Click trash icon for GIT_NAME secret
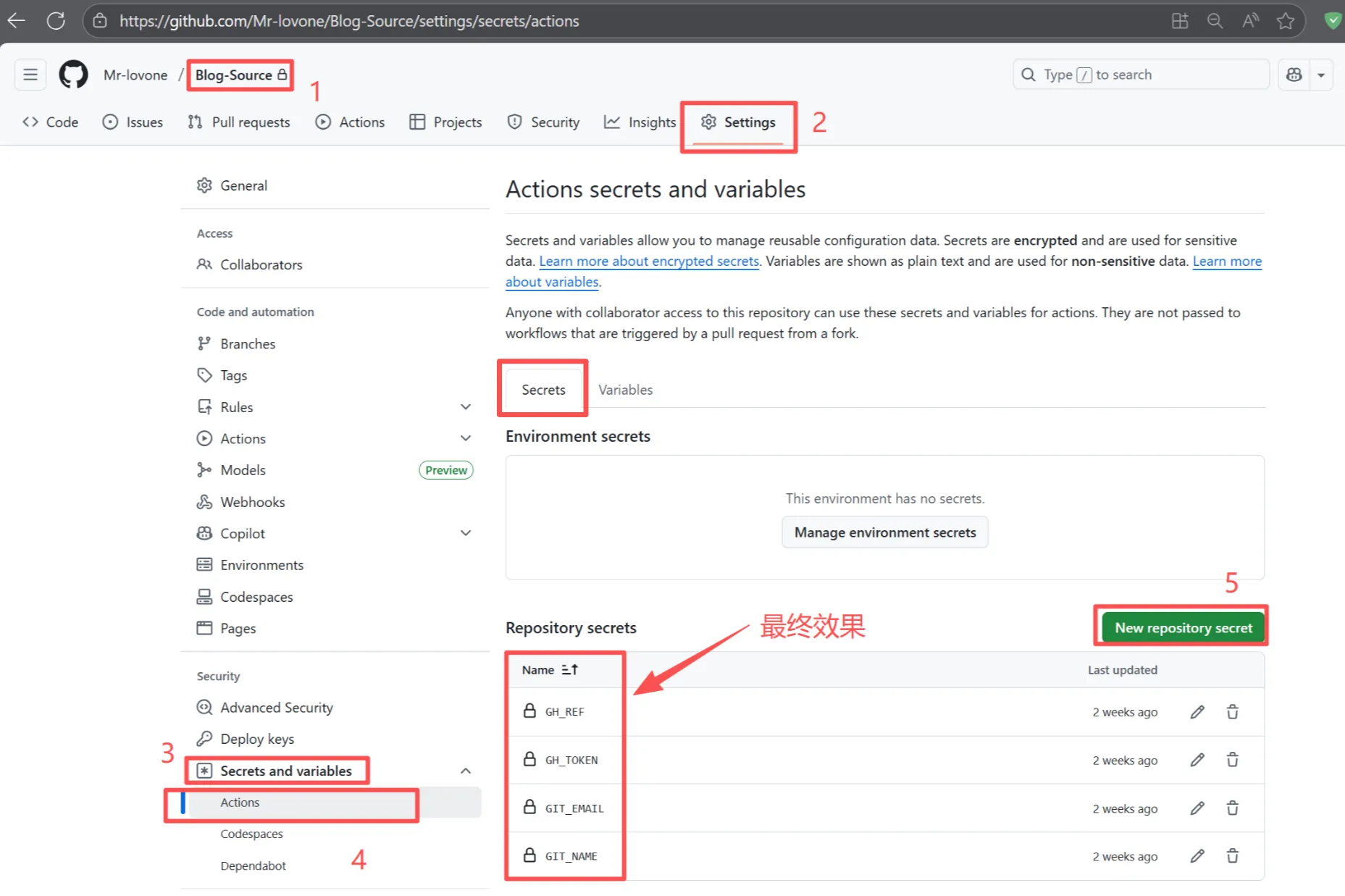This screenshot has height=896, width=1345. pos(1232,856)
